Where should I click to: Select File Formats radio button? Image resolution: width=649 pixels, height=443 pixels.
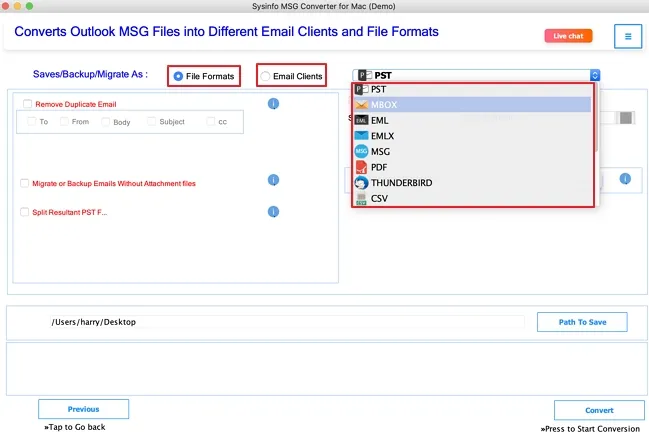coord(178,76)
